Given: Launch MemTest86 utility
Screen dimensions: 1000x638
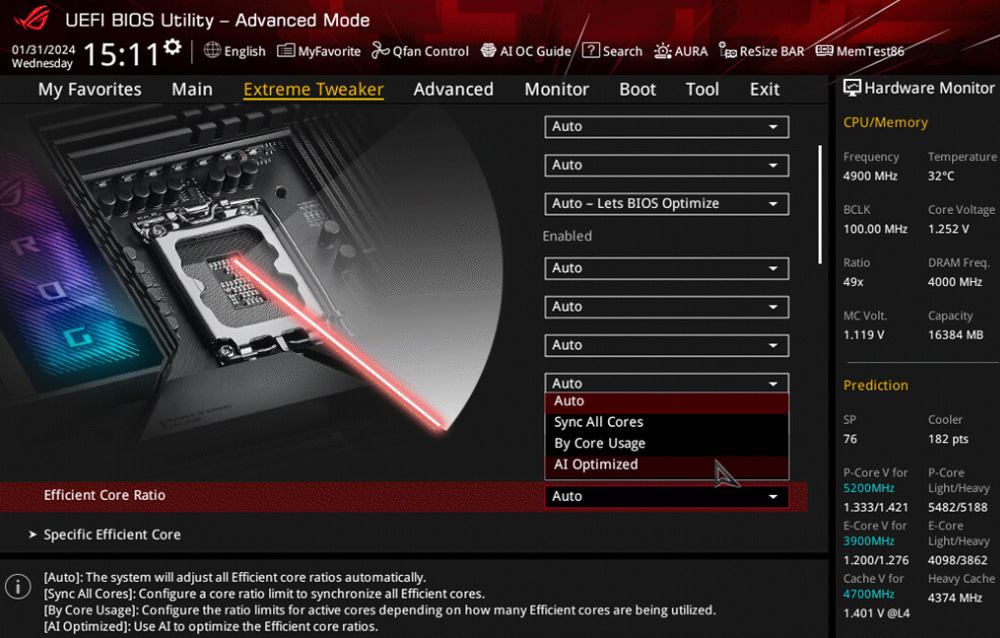Looking at the screenshot, I should click(x=860, y=51).
